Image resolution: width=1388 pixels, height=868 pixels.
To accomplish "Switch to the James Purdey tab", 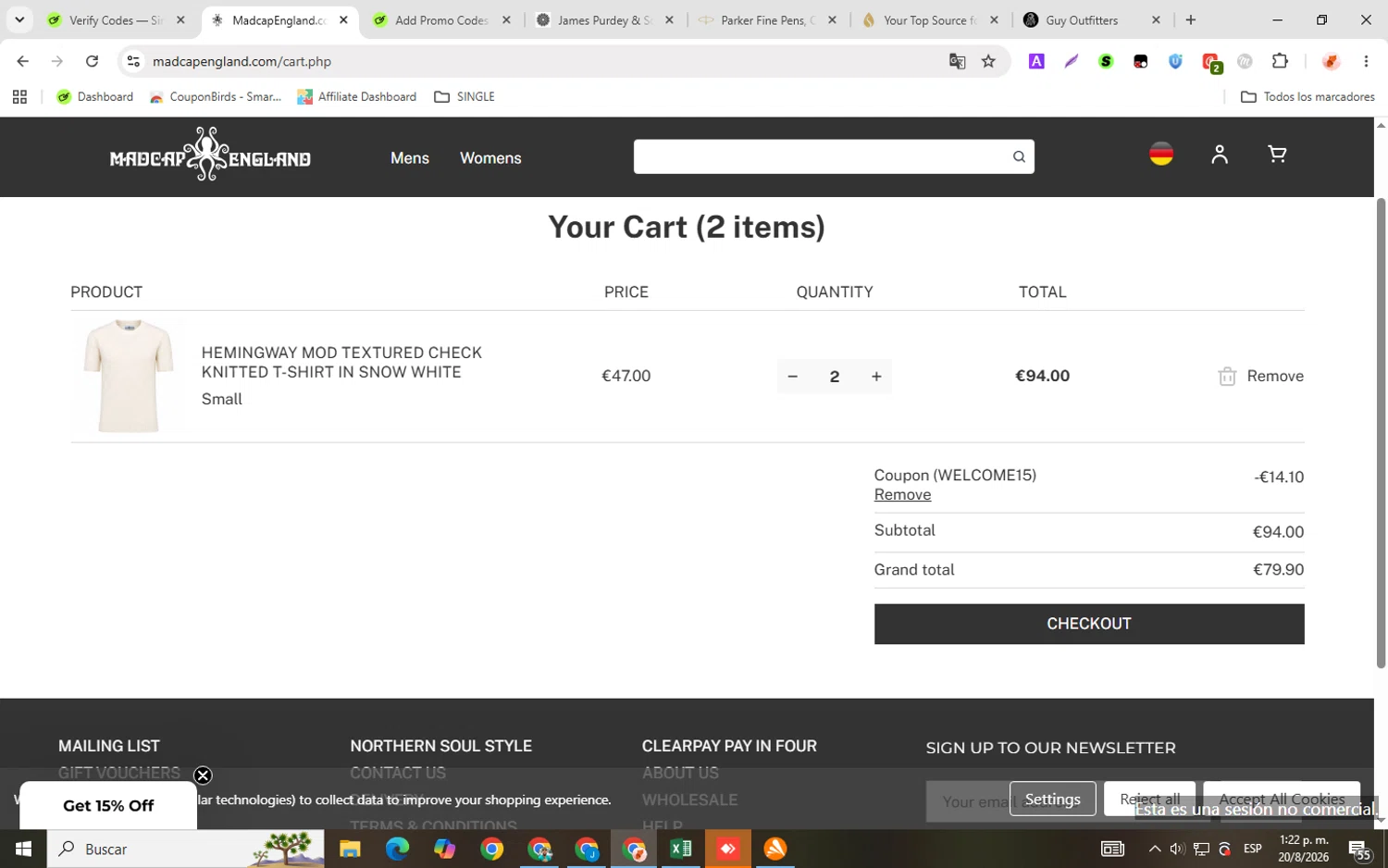I will click(605, 19).
